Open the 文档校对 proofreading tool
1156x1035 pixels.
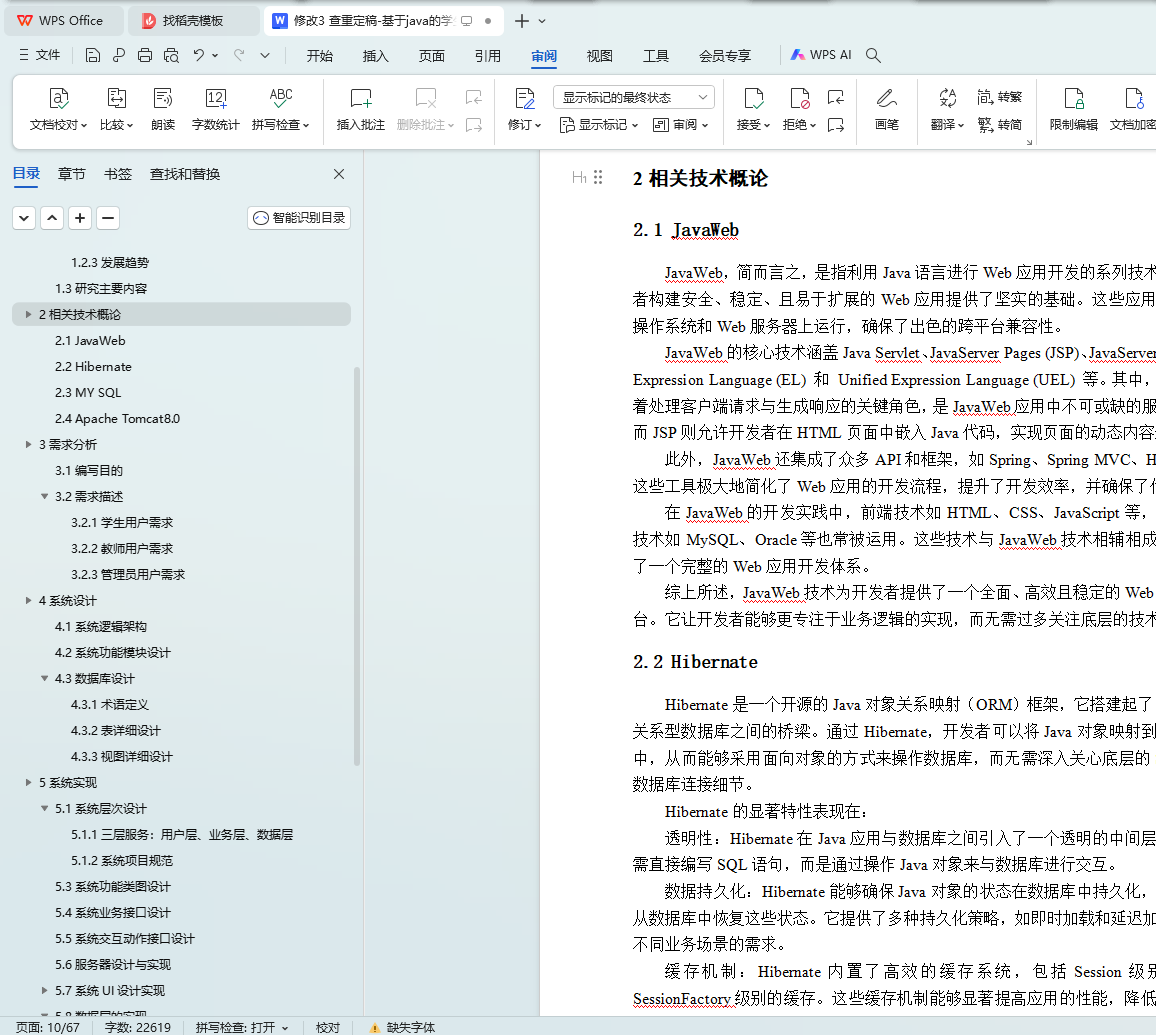58,109
